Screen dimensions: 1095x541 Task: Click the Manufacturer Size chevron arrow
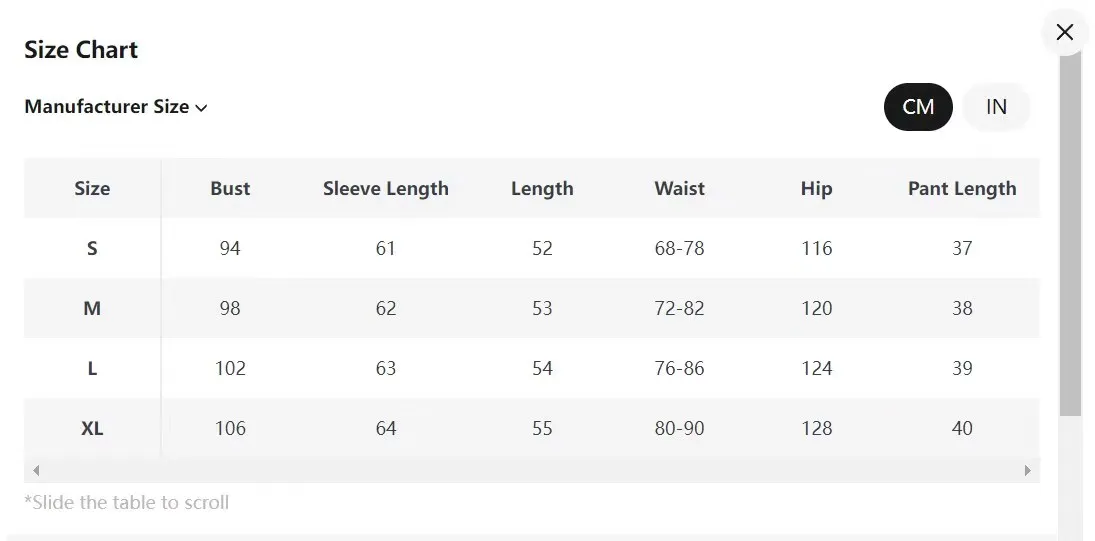(202, 108)
